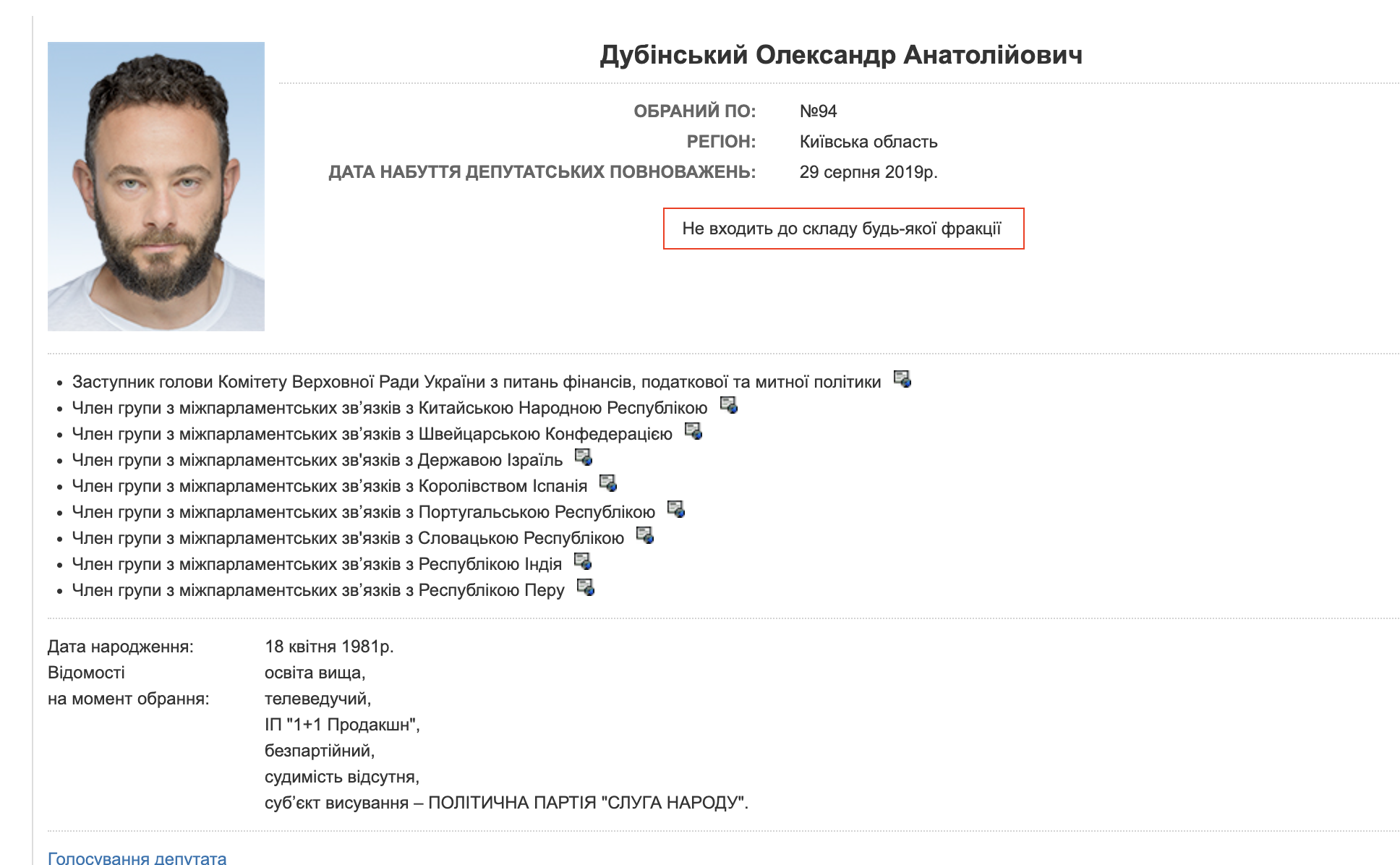This screenshot has height=865, width=1400.
Task: Select Swiss Confederation group membership line
Action: click(372, 434)
